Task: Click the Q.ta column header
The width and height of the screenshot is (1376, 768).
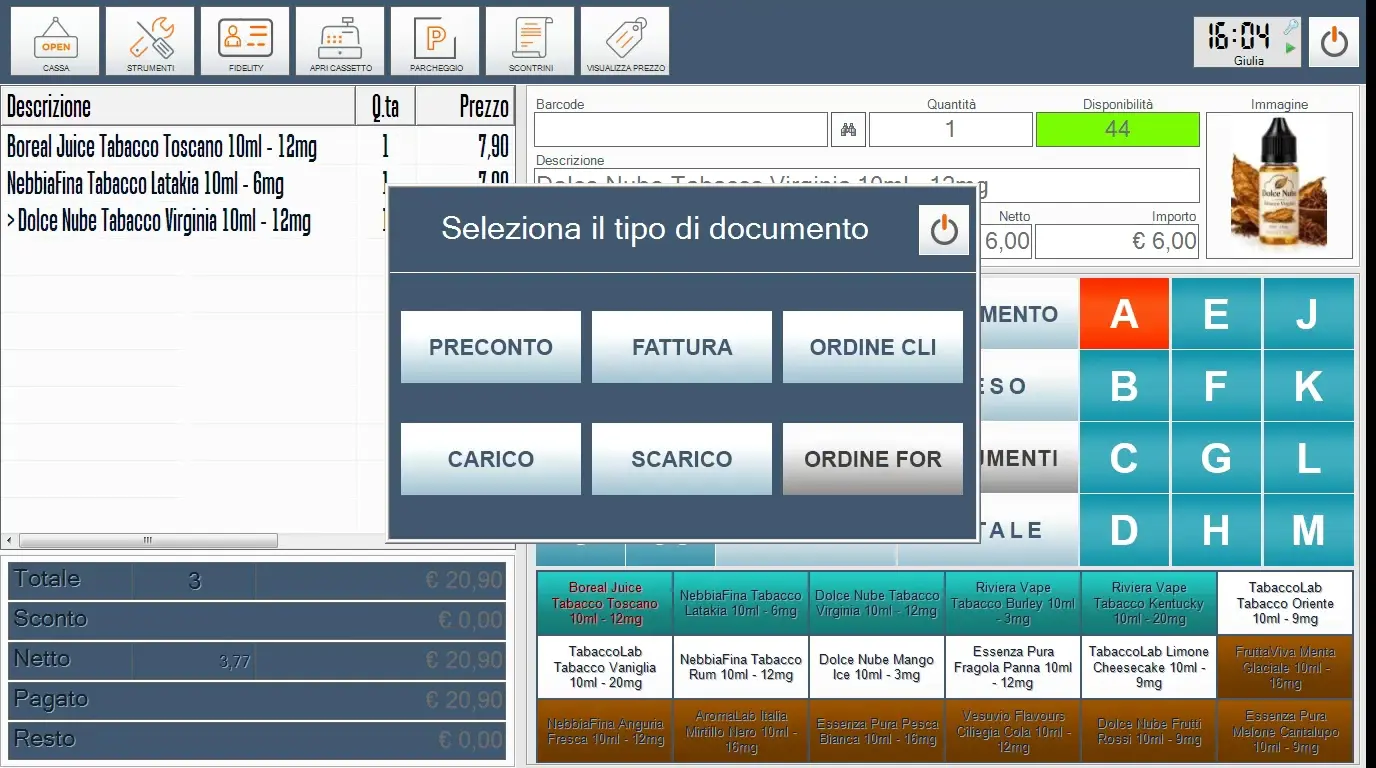Action: click(x=385, y=106)
